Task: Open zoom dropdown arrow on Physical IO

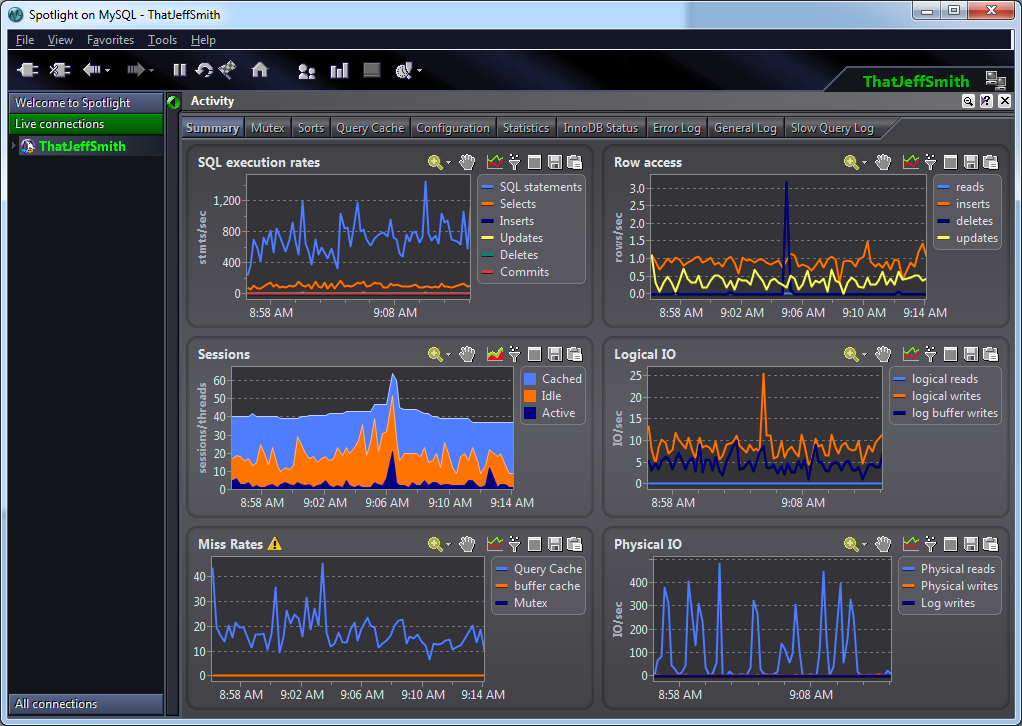Action: 864,544
